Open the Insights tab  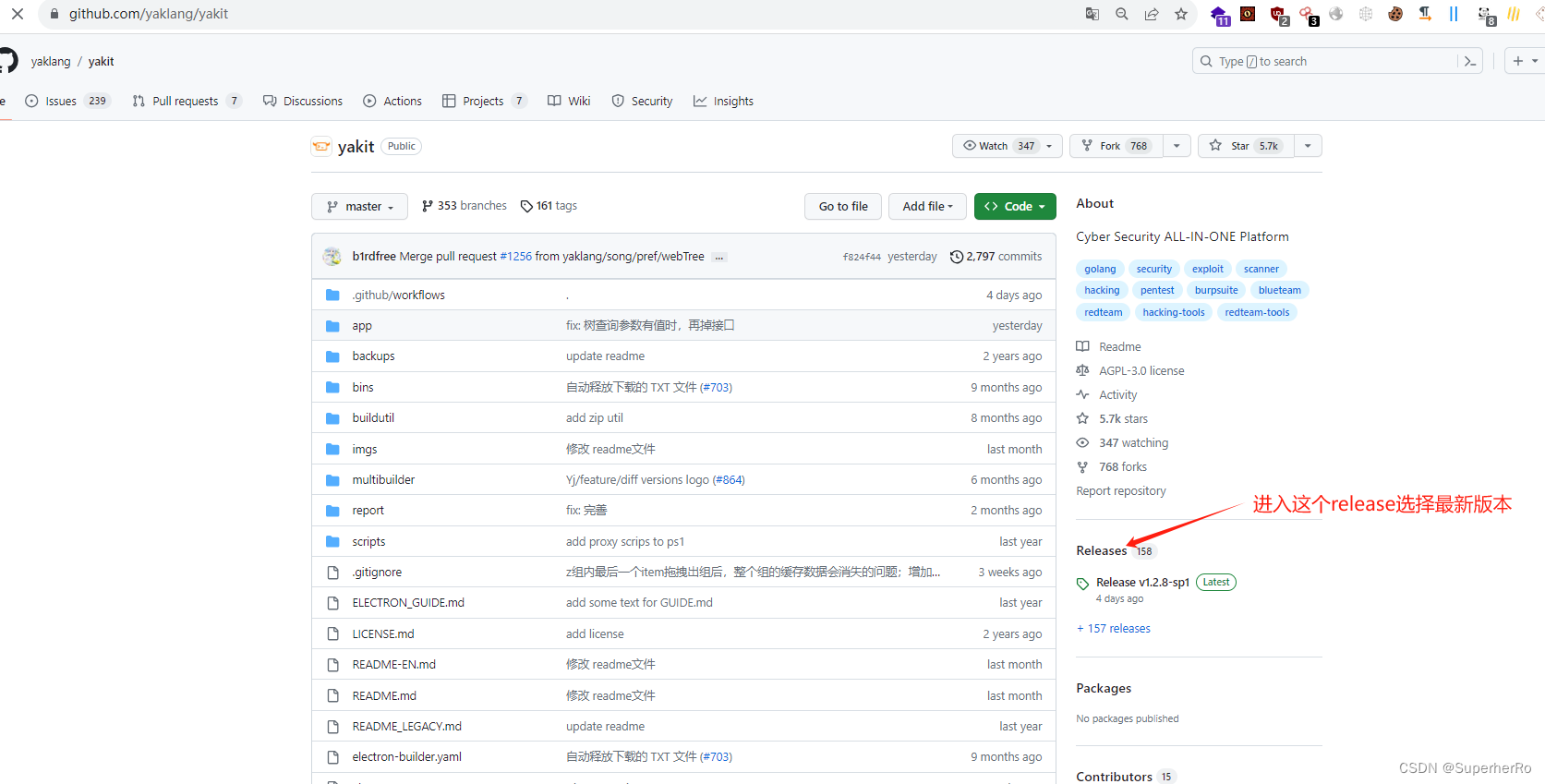click(724, 101)
